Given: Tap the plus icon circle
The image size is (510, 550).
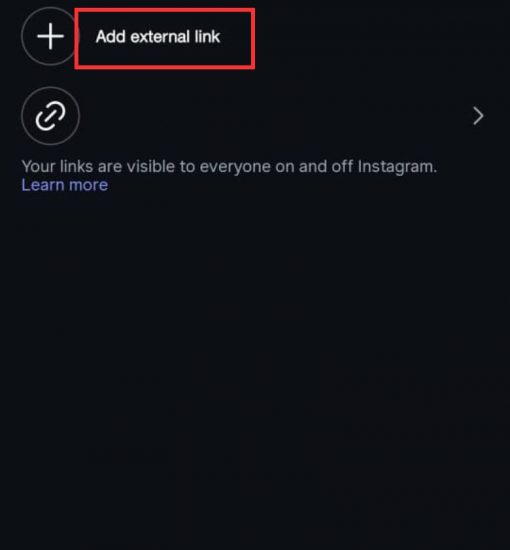Looking at the screenshot, I should coord(51,36).
